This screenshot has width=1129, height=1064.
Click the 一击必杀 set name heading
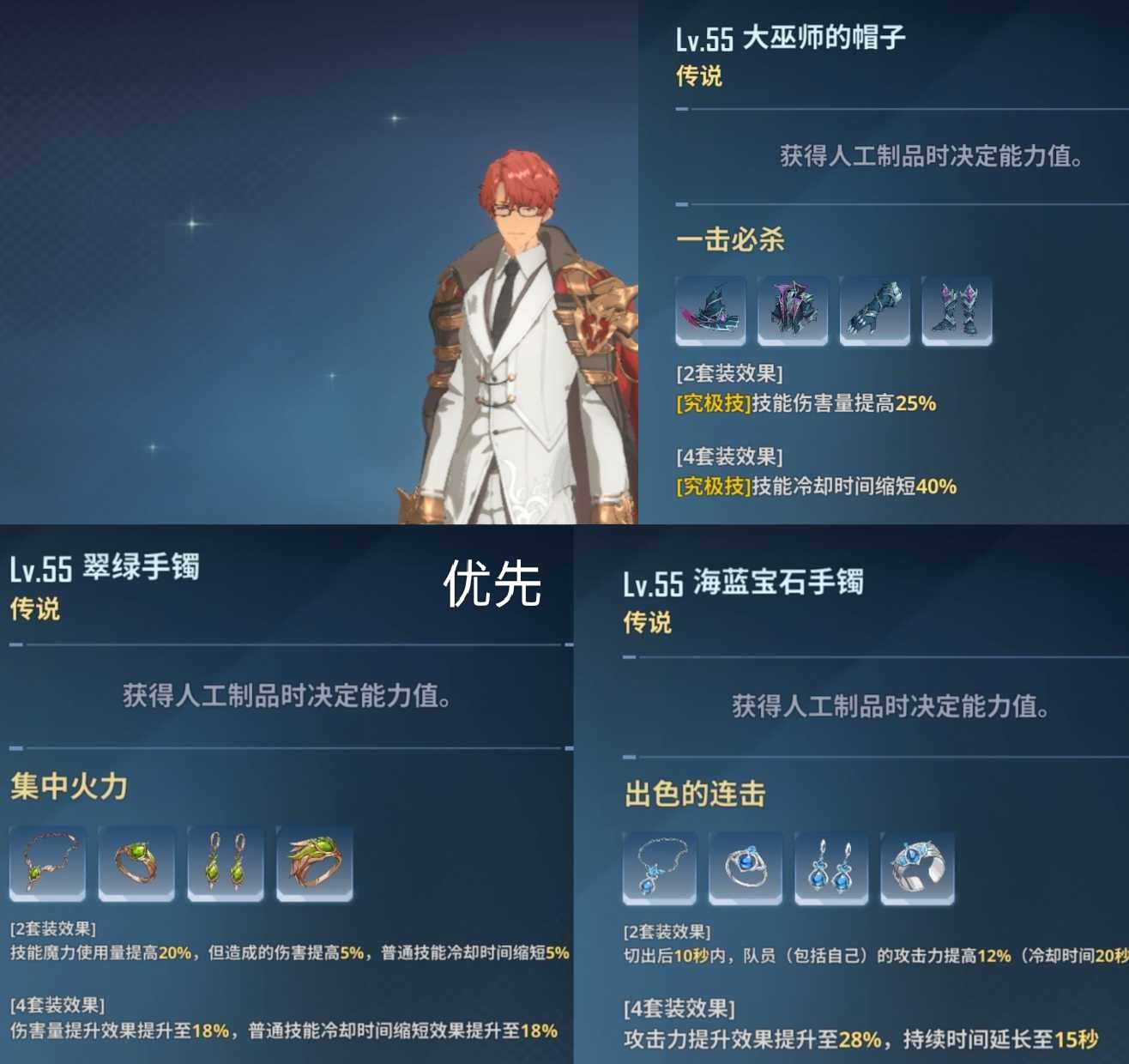coord(730,239)
